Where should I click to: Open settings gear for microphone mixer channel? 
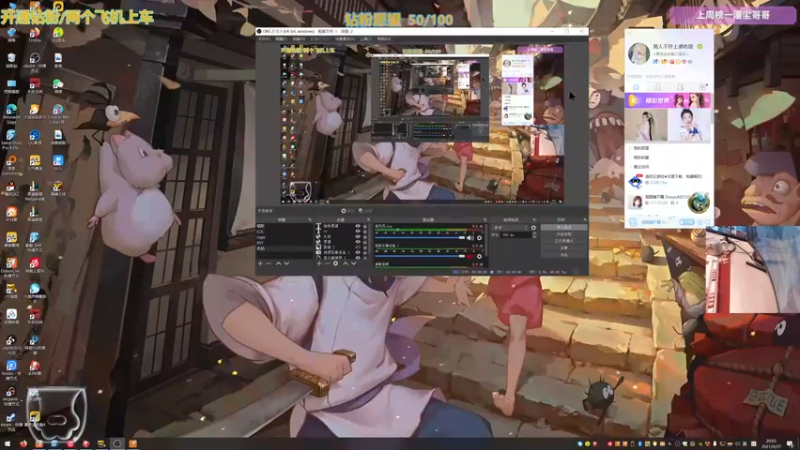point(480,238)
